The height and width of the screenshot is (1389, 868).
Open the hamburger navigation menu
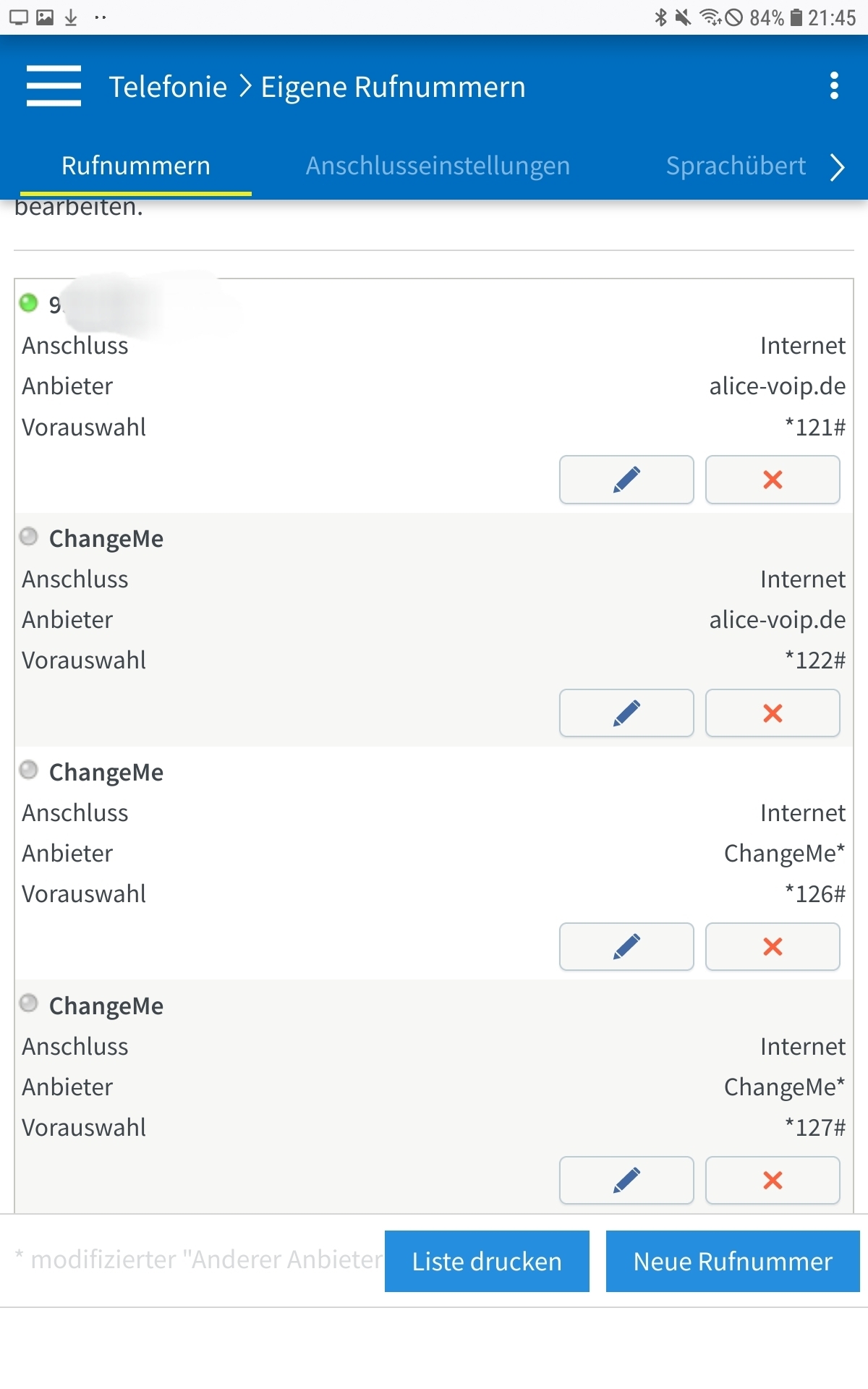pyautogui.click(x=54, y=86)
